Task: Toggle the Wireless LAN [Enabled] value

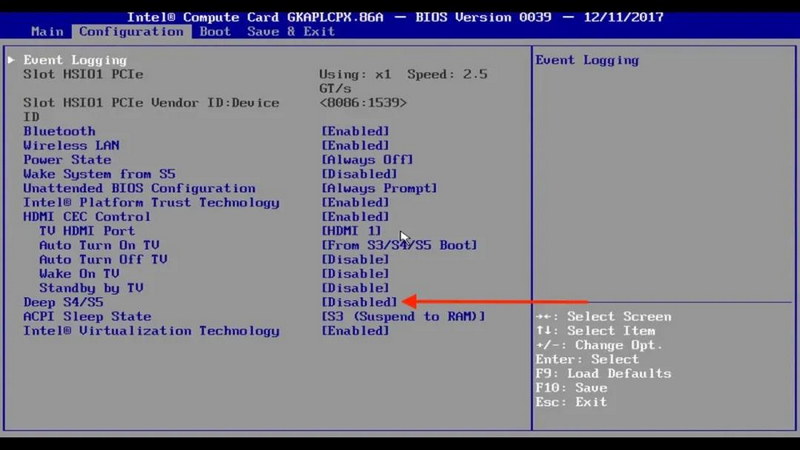Action: pyautogui.click(x=355, y=145)
